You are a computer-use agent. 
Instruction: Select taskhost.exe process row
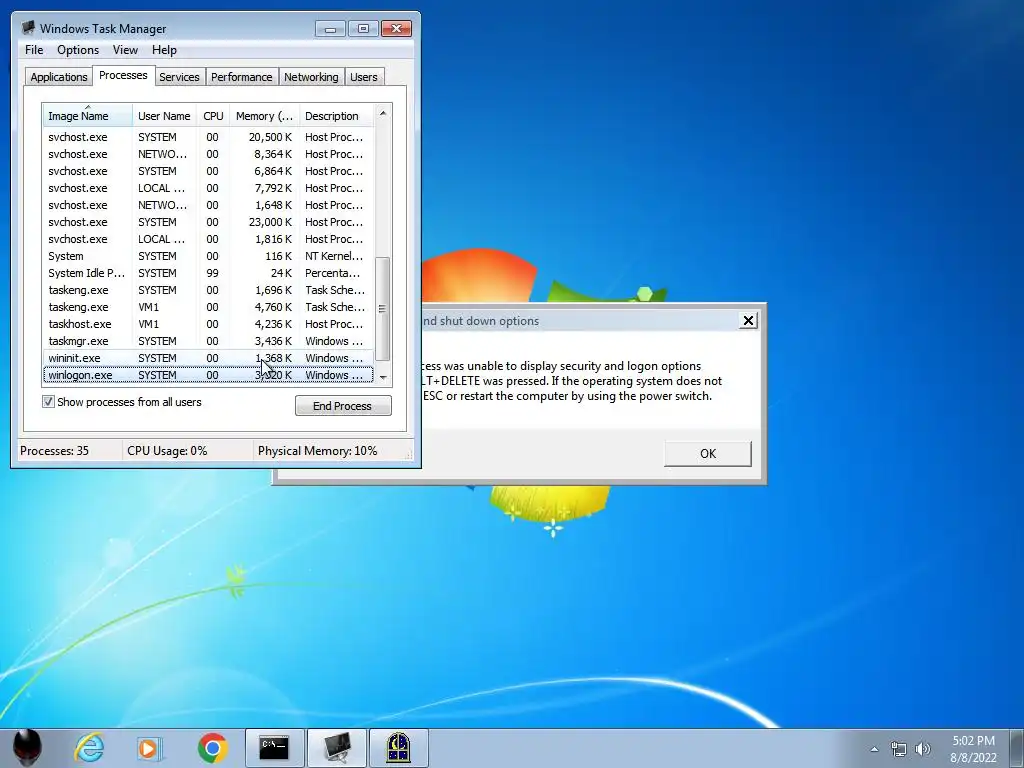click(x=208, y=324)
